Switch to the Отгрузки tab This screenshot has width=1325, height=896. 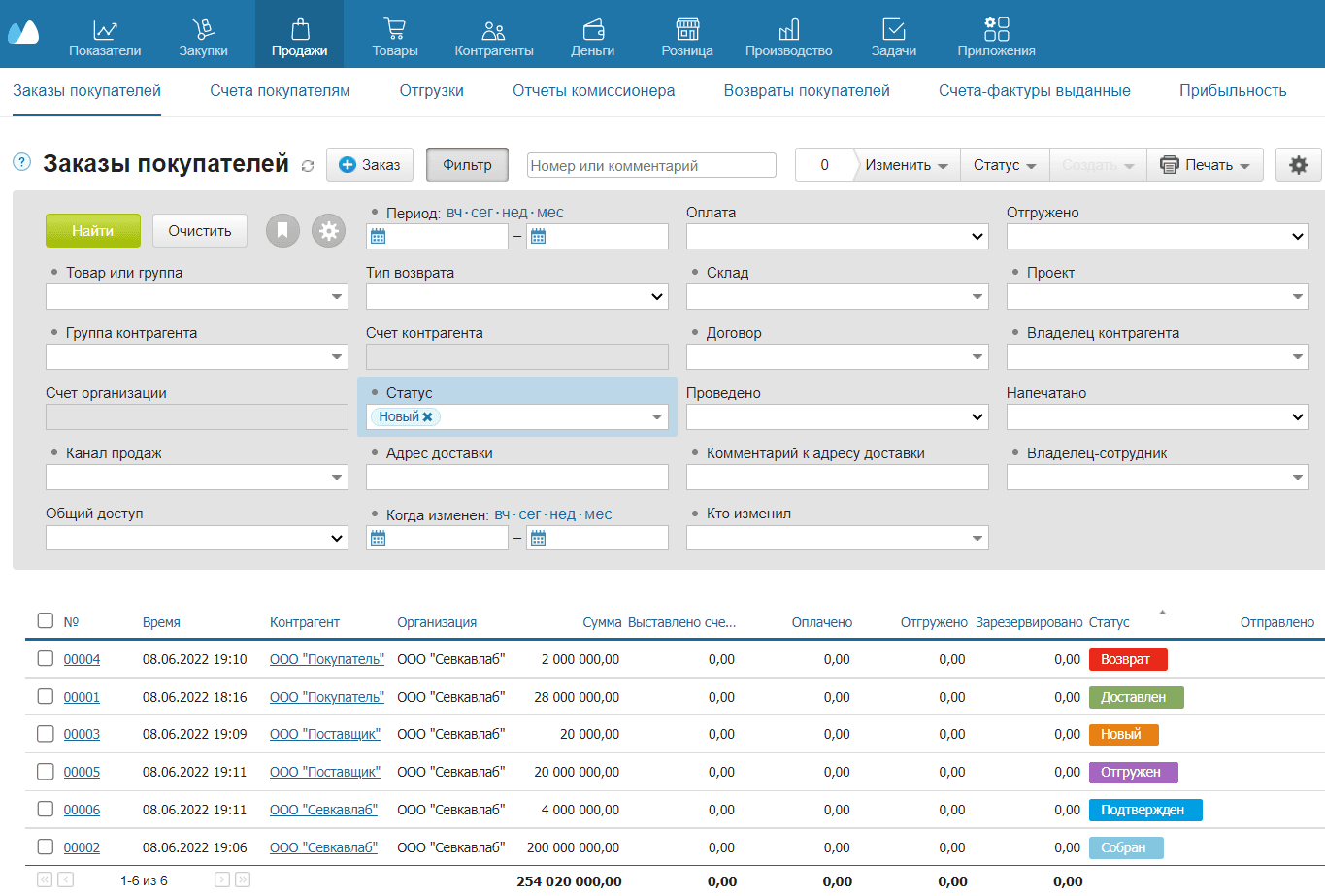[x=431, y=89]
